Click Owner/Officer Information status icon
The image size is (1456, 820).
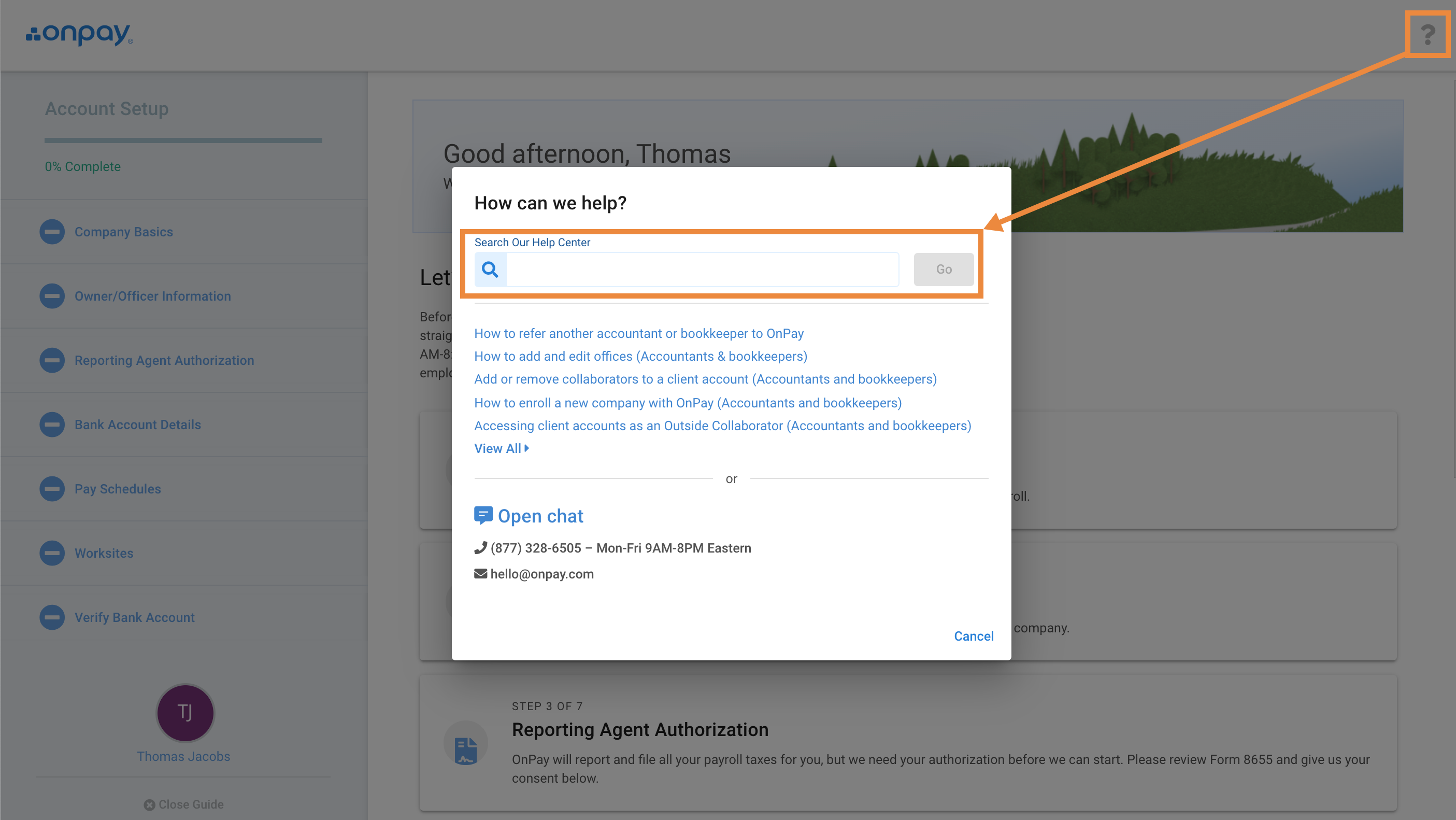(52, 296)
